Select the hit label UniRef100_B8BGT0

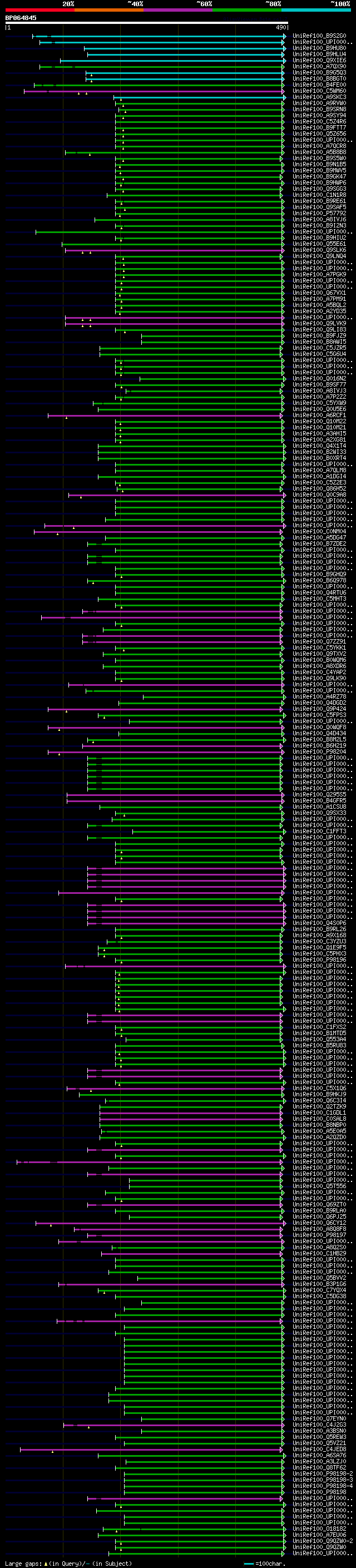click(x=319, y=78)
